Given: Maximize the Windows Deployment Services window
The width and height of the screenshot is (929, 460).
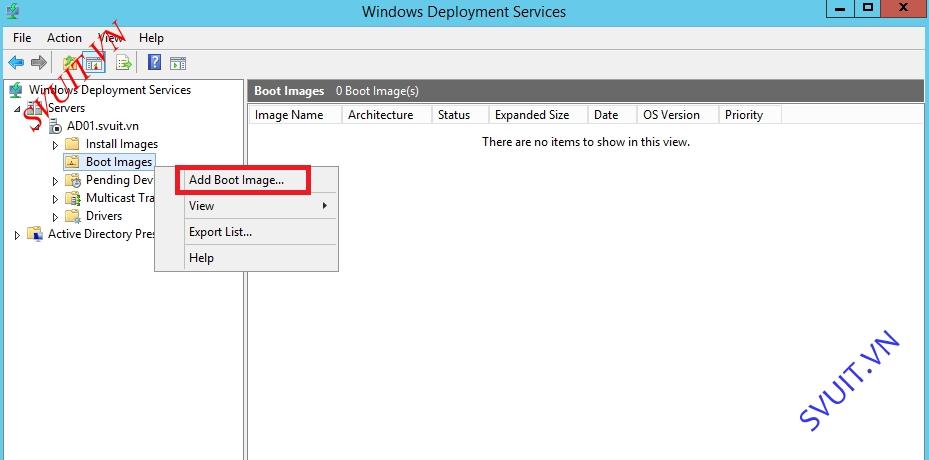Looking at the screenshot, I should pos(869,8).
